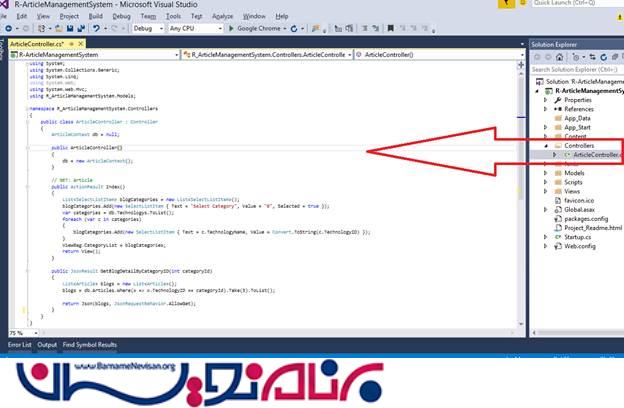Viewport: 624px width, 408px height.
Task: Switch to the Output tab
Action: pyautogui.click(x=47, y=345)
